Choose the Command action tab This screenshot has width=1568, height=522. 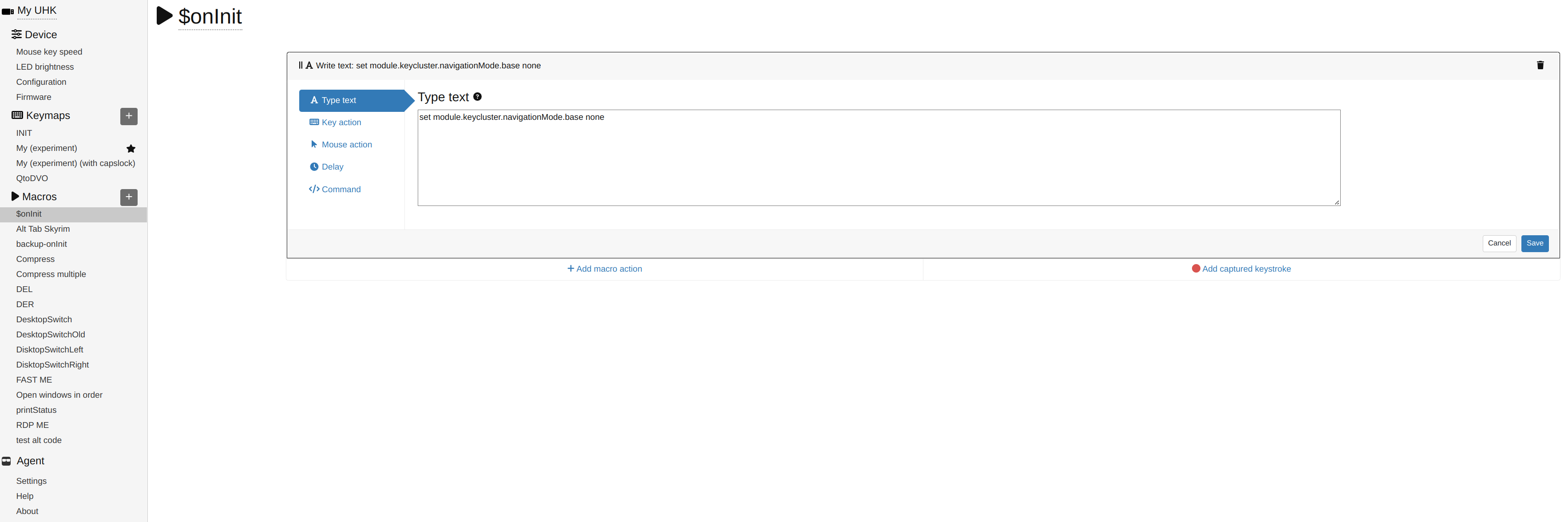tap(340, 189)
